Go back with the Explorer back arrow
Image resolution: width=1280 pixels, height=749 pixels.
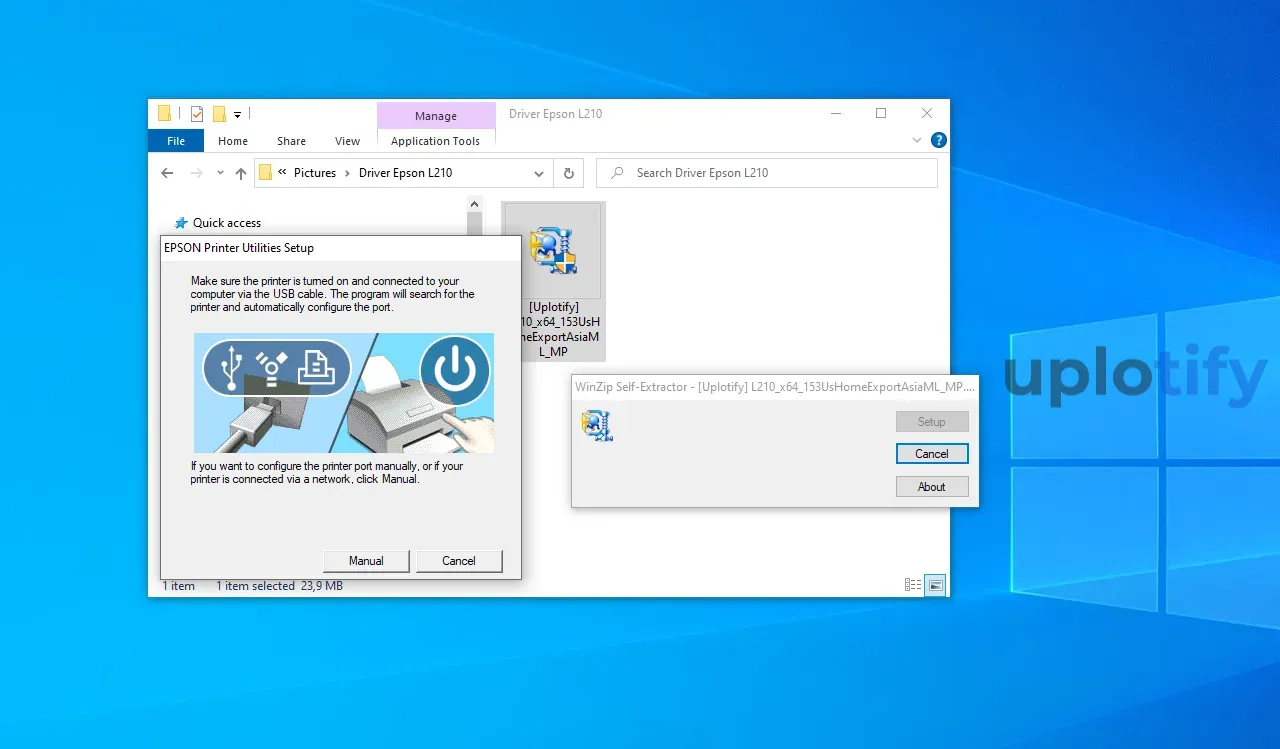167,173
